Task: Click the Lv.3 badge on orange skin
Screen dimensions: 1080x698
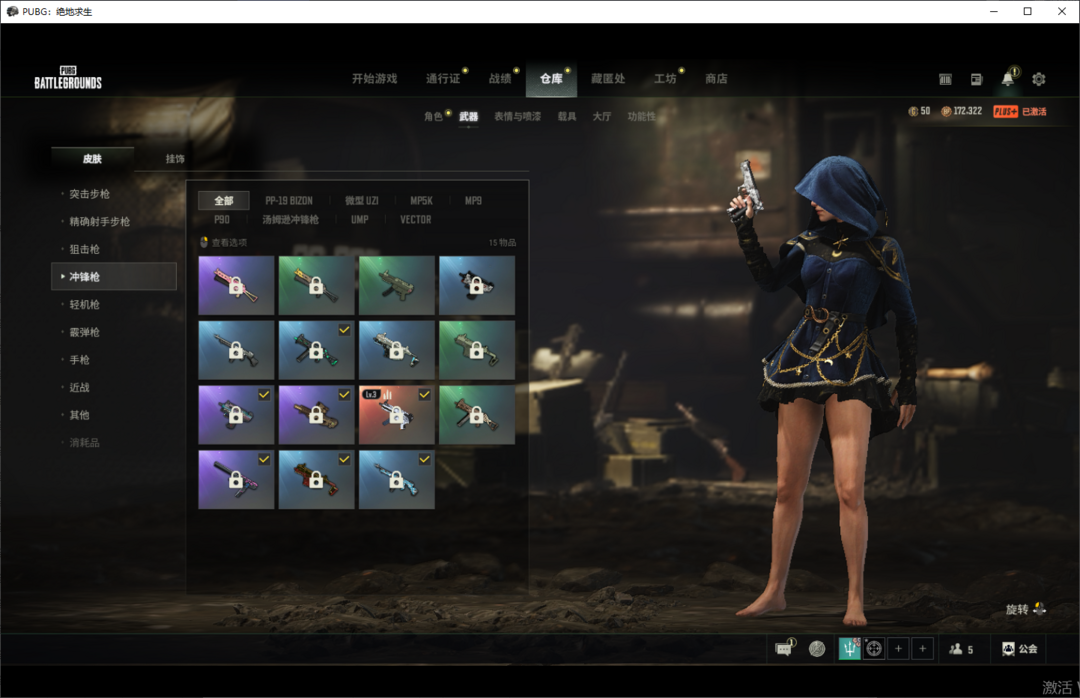Action: point(371,394)
